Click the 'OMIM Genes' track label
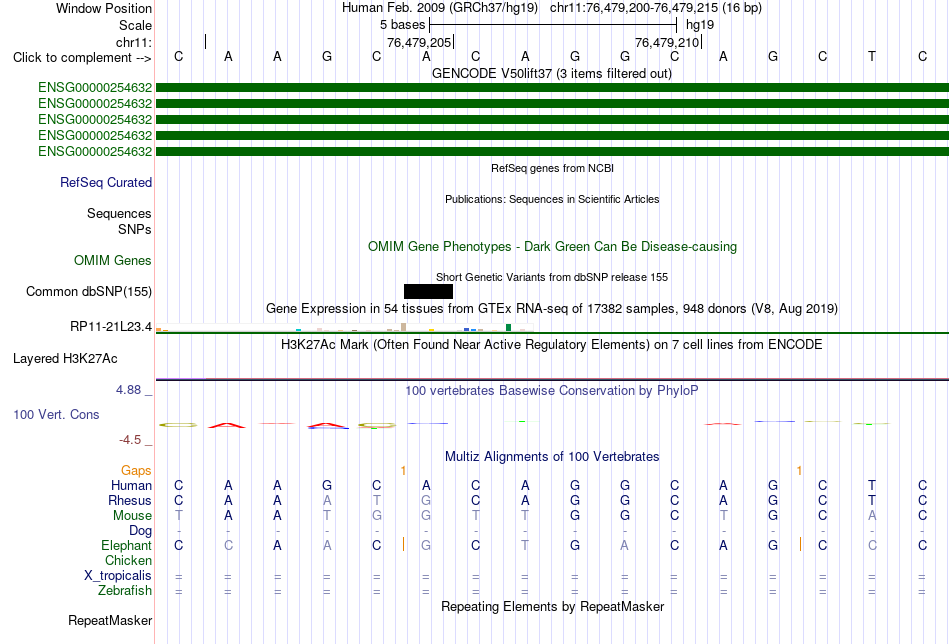 (x=113, y=261)
